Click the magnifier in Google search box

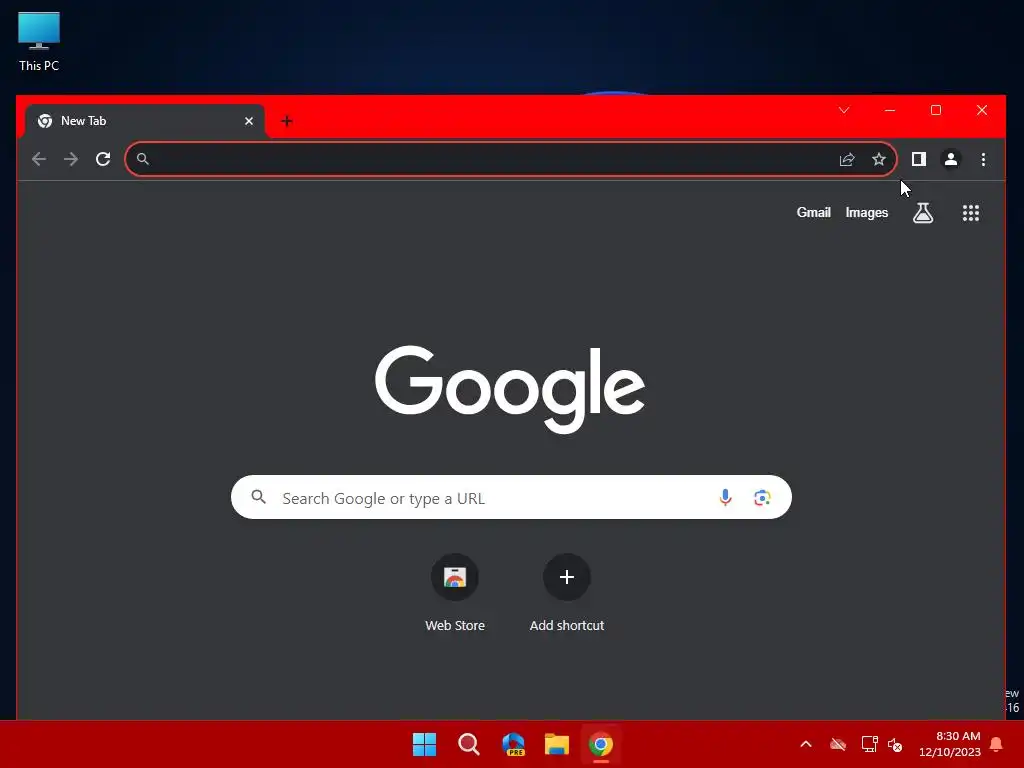pos(259,497)
